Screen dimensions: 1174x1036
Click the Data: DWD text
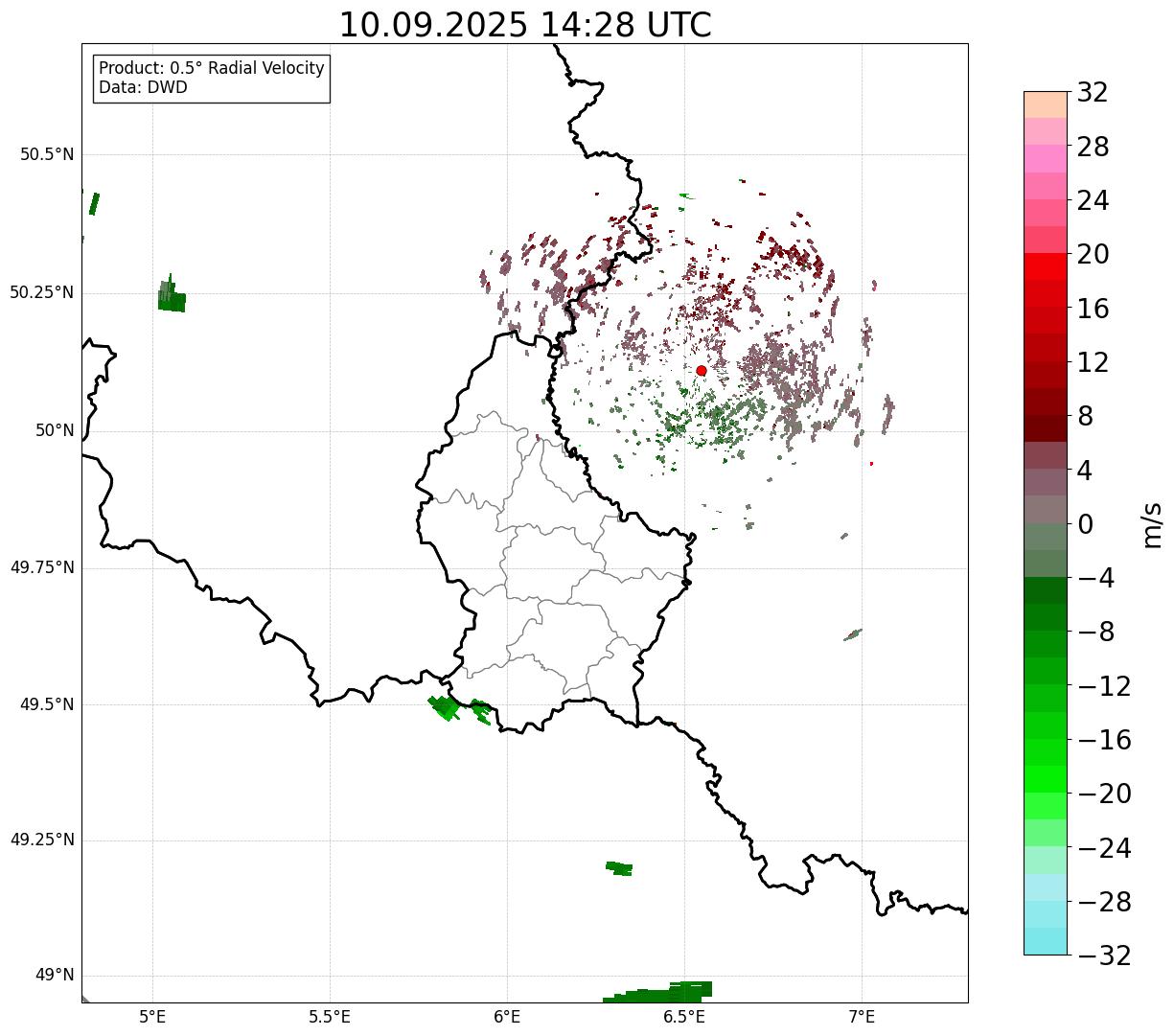point(143,87)
